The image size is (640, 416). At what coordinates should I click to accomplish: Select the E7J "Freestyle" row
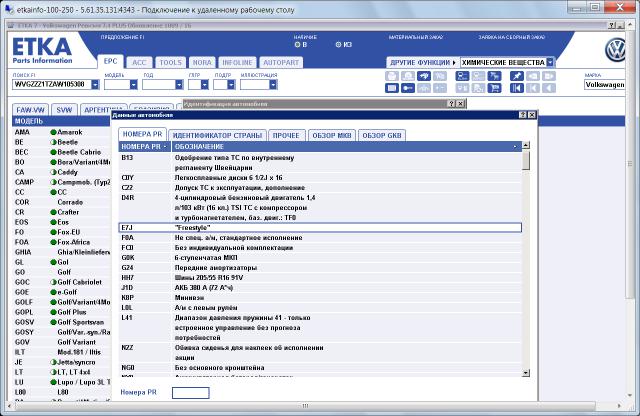(320, 228)
